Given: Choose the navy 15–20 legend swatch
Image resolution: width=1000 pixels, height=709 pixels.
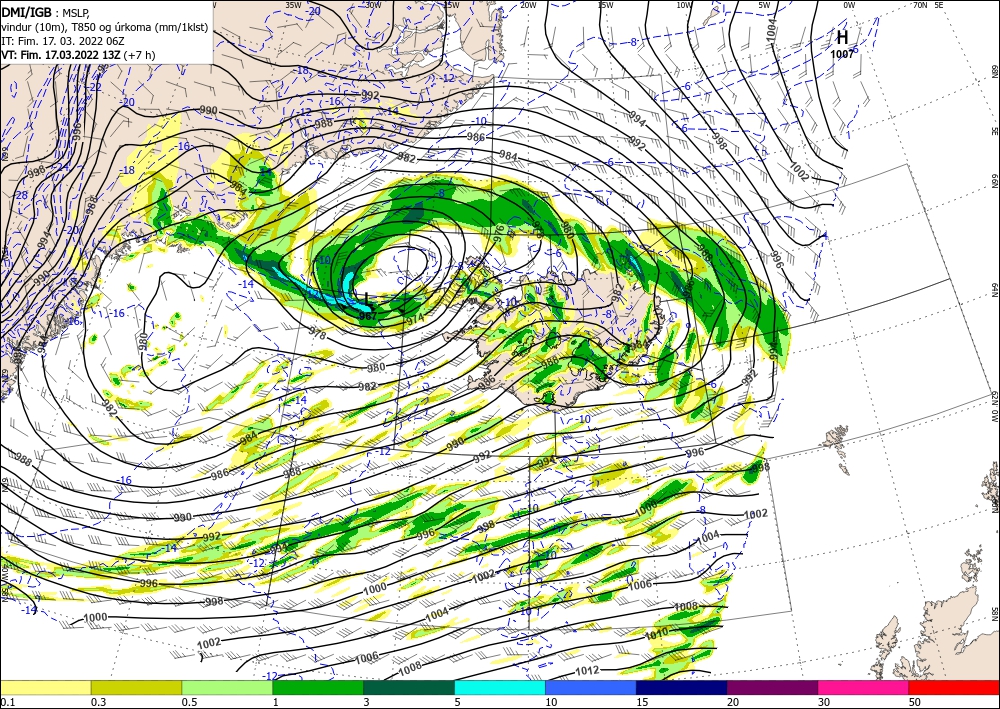Looking at the screenshot, I should [681, 687].
